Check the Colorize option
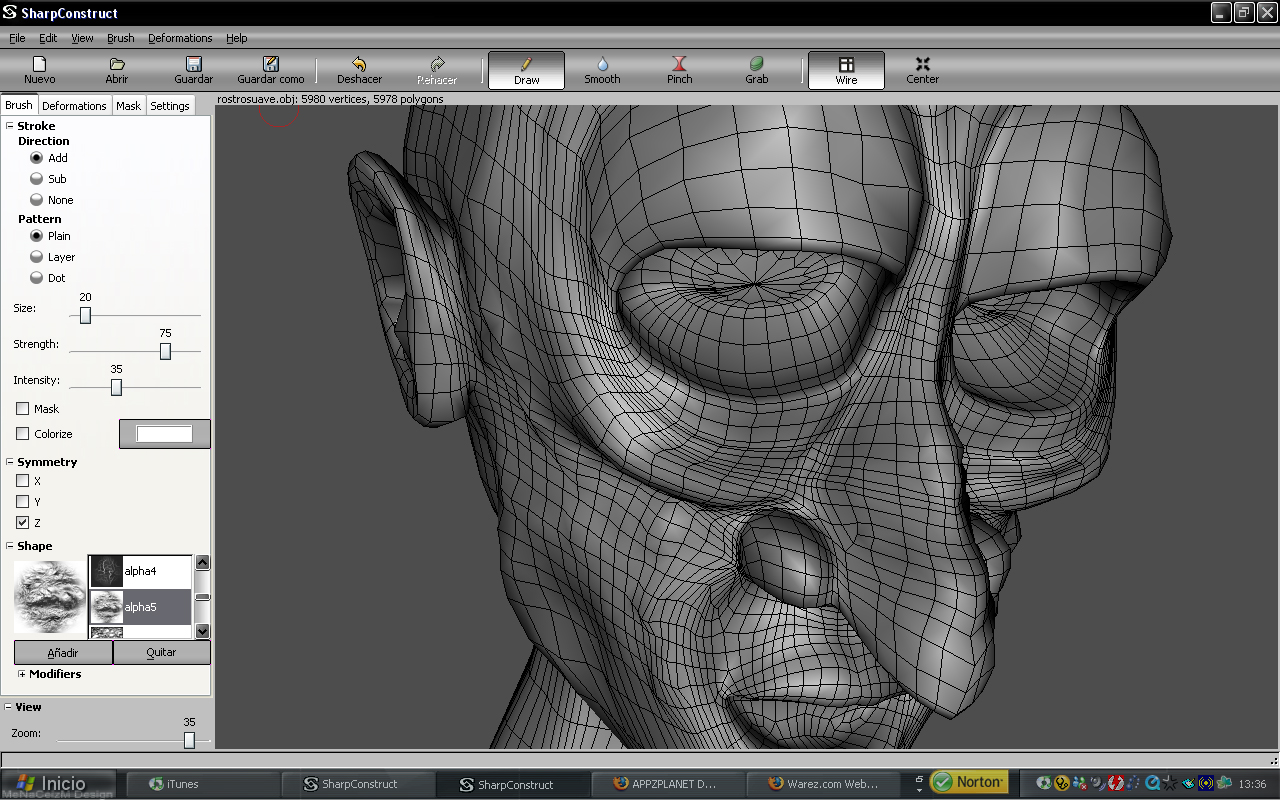 point(23,434)
